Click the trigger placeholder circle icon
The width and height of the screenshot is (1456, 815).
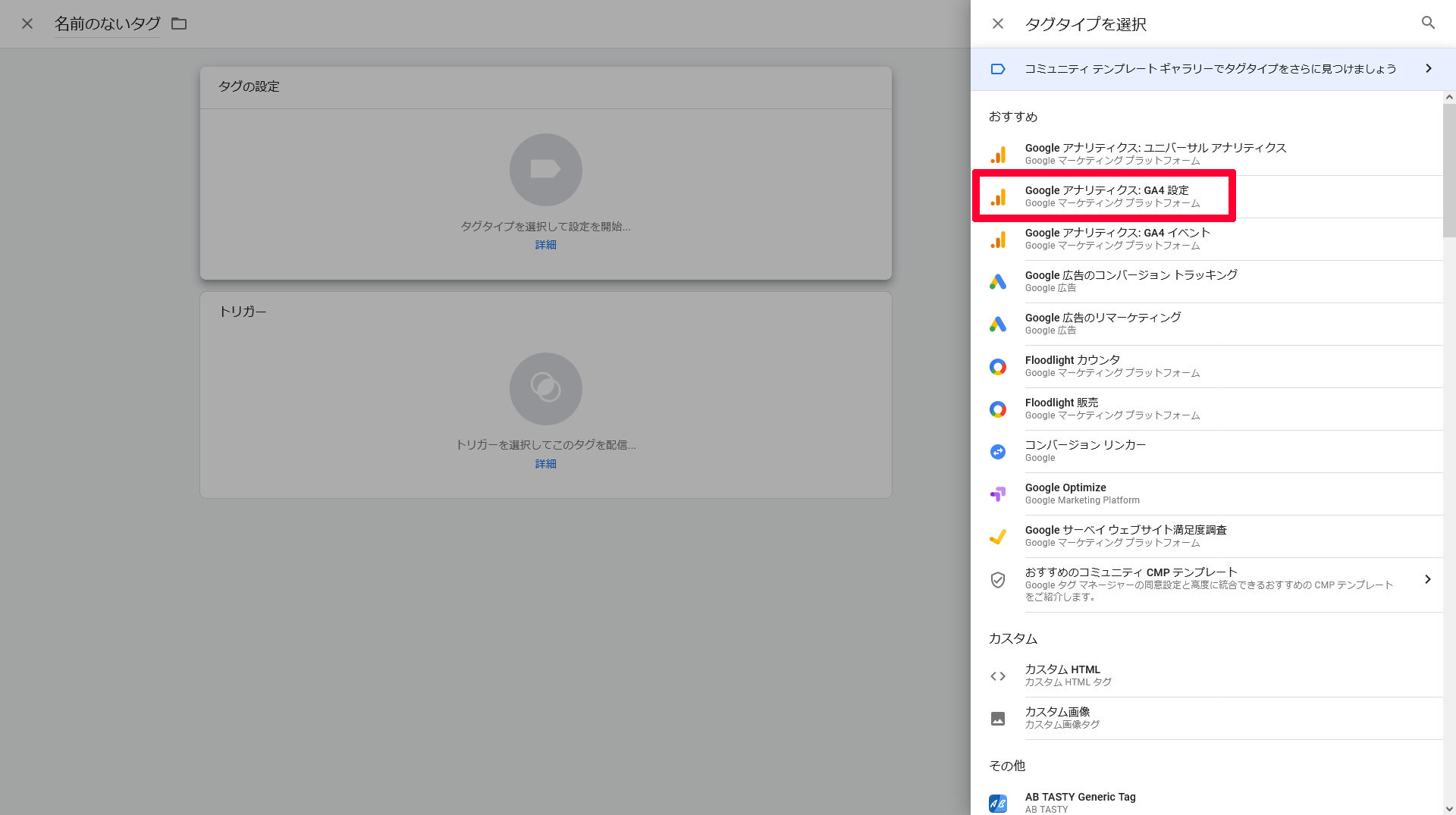(x=546, y=389)
